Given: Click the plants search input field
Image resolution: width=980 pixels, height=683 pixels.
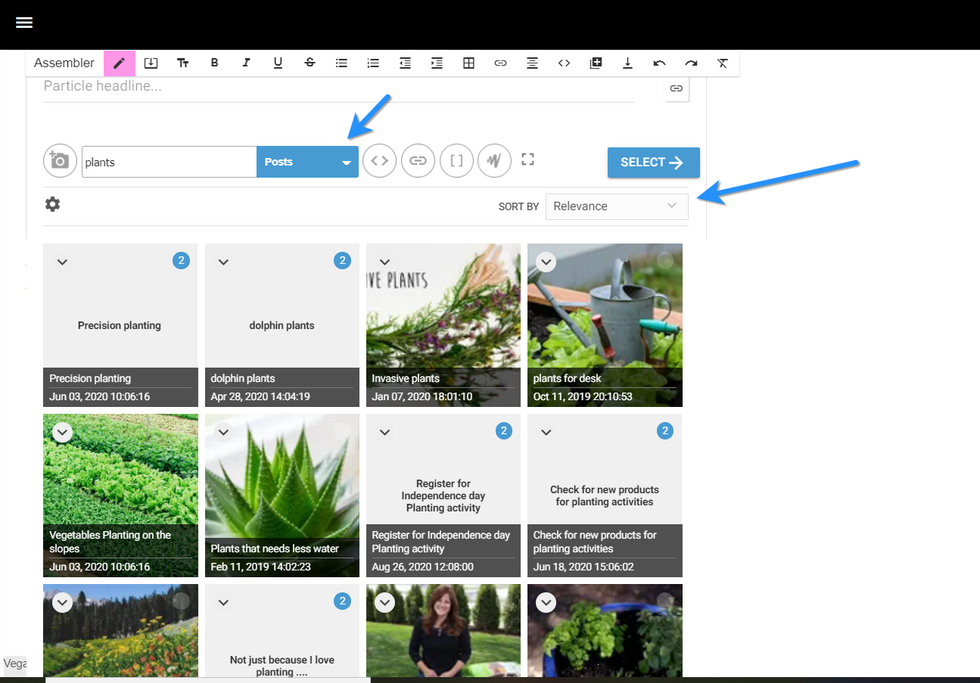Looking at the screenshot, I should tap(168, 162).
